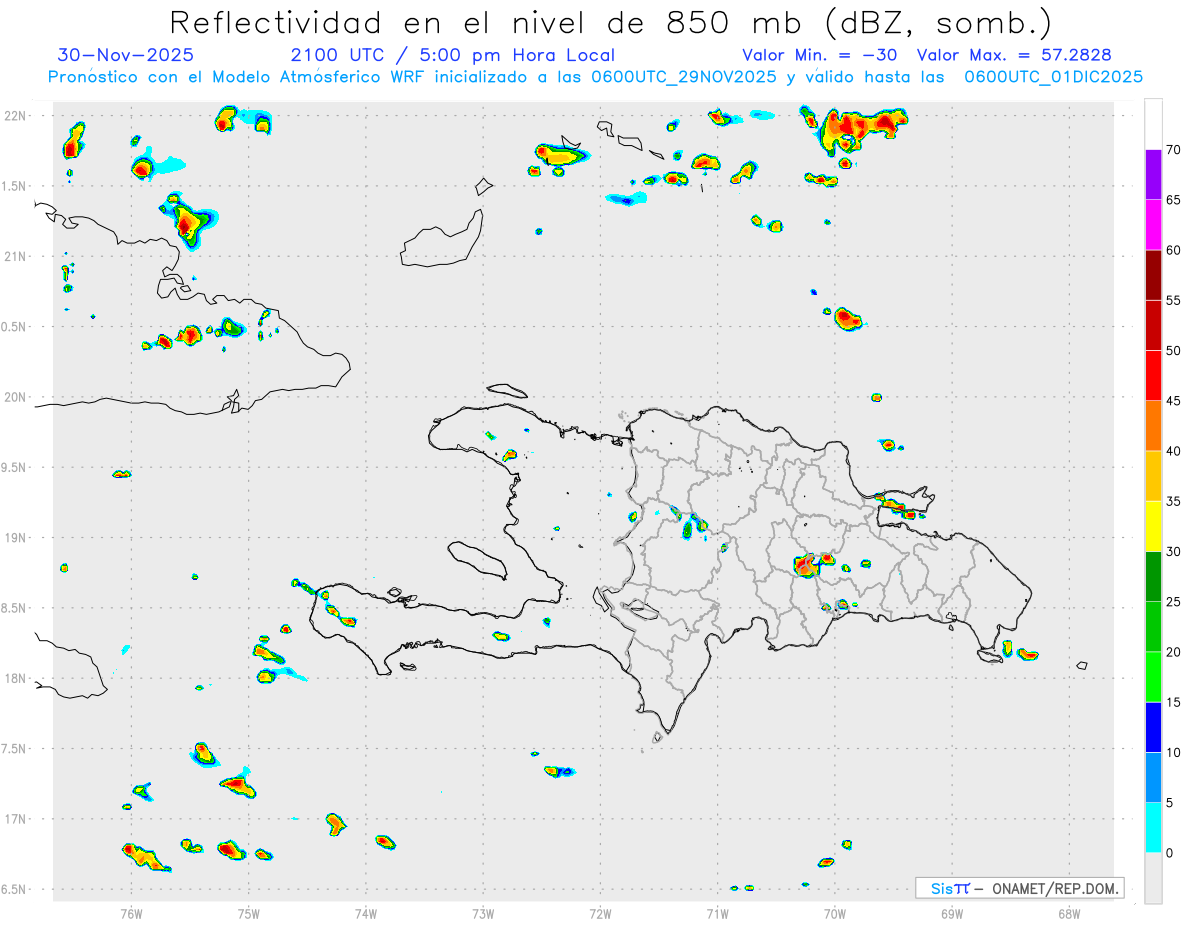Click the colorbar value label '10'
This screenshot has width=1200, height=927.
click(1173, 753)
